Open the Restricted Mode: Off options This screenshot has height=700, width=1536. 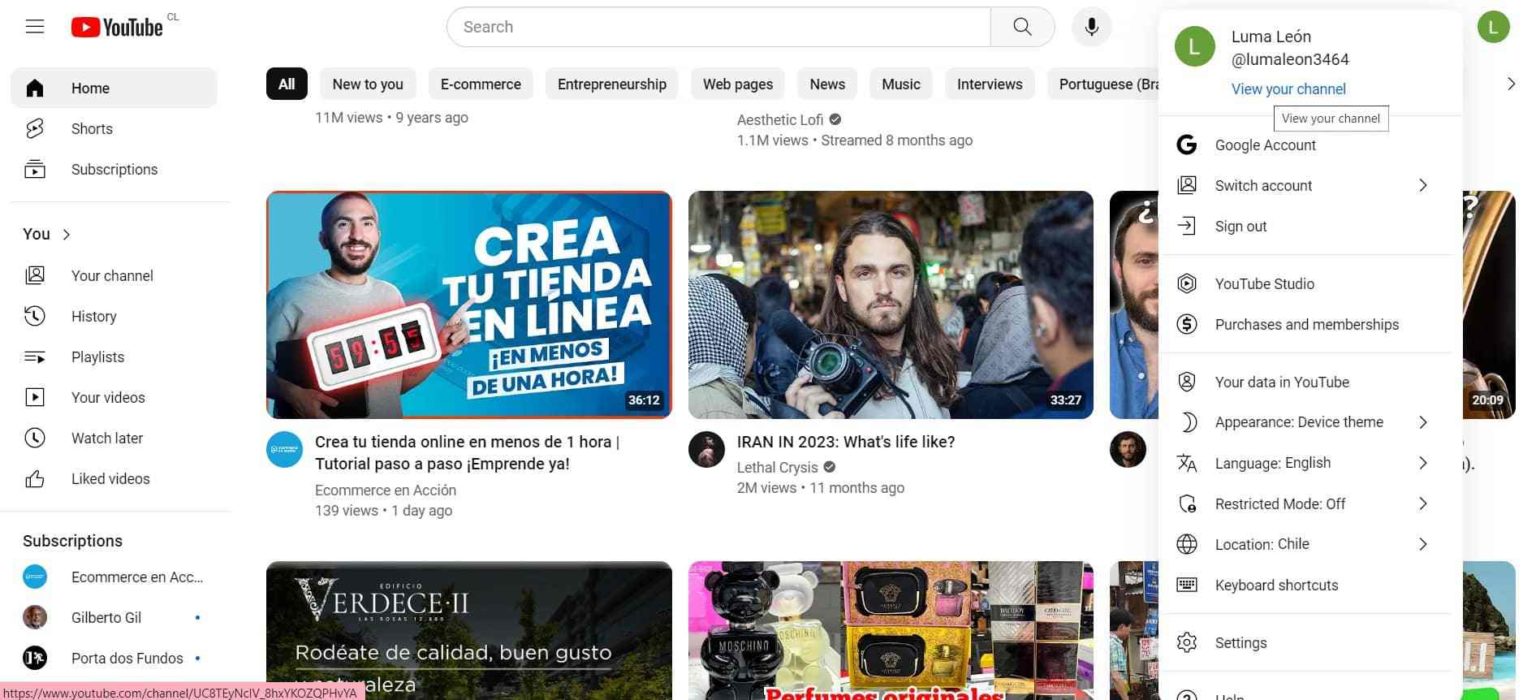tap(1281, 503)
